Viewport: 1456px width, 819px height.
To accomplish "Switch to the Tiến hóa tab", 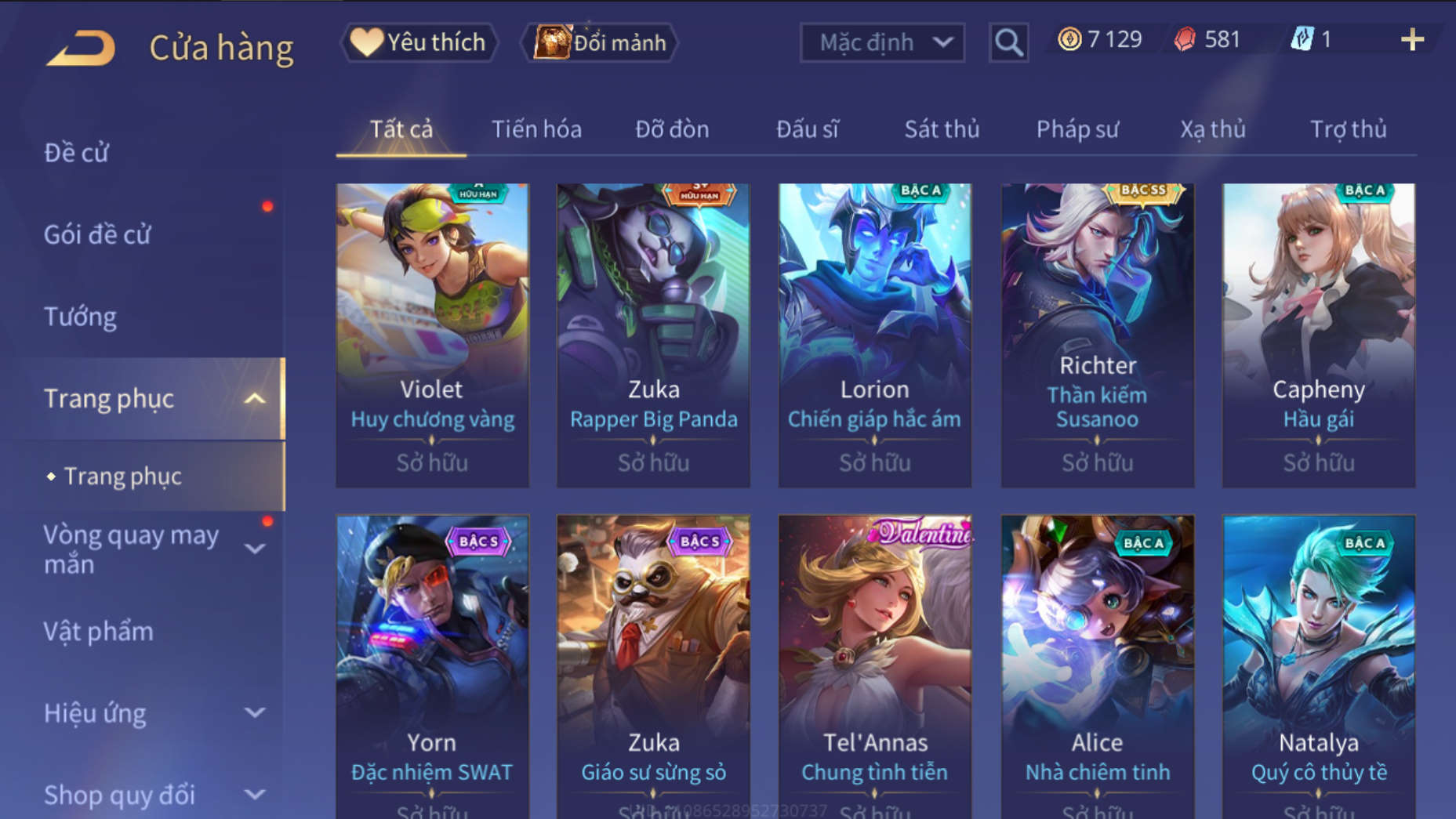I will click(536, 129).
